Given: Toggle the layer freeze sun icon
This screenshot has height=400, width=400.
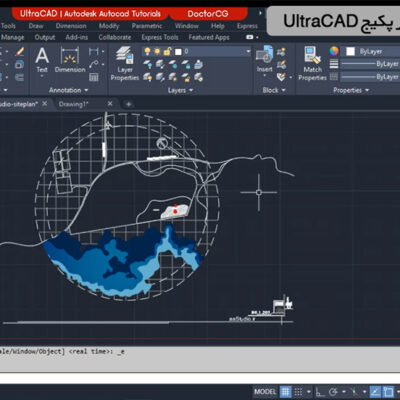Looking at the screenshot, I should (x=157, y=51).
